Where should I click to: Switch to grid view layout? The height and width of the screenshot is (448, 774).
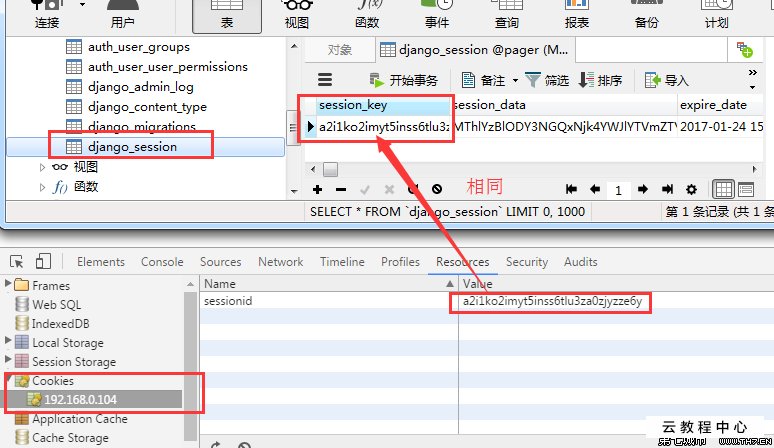(x=722, y=189)
